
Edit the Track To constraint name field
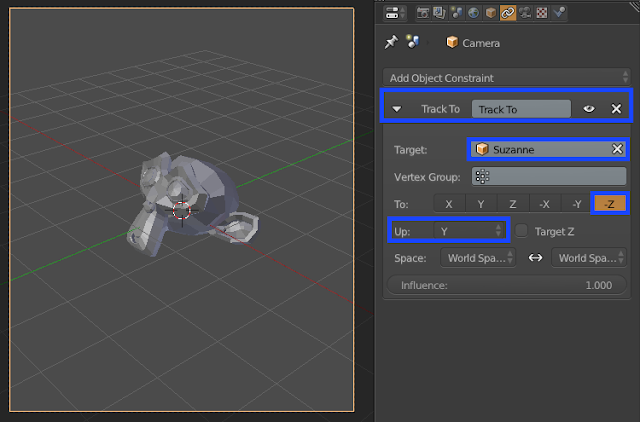521,109
